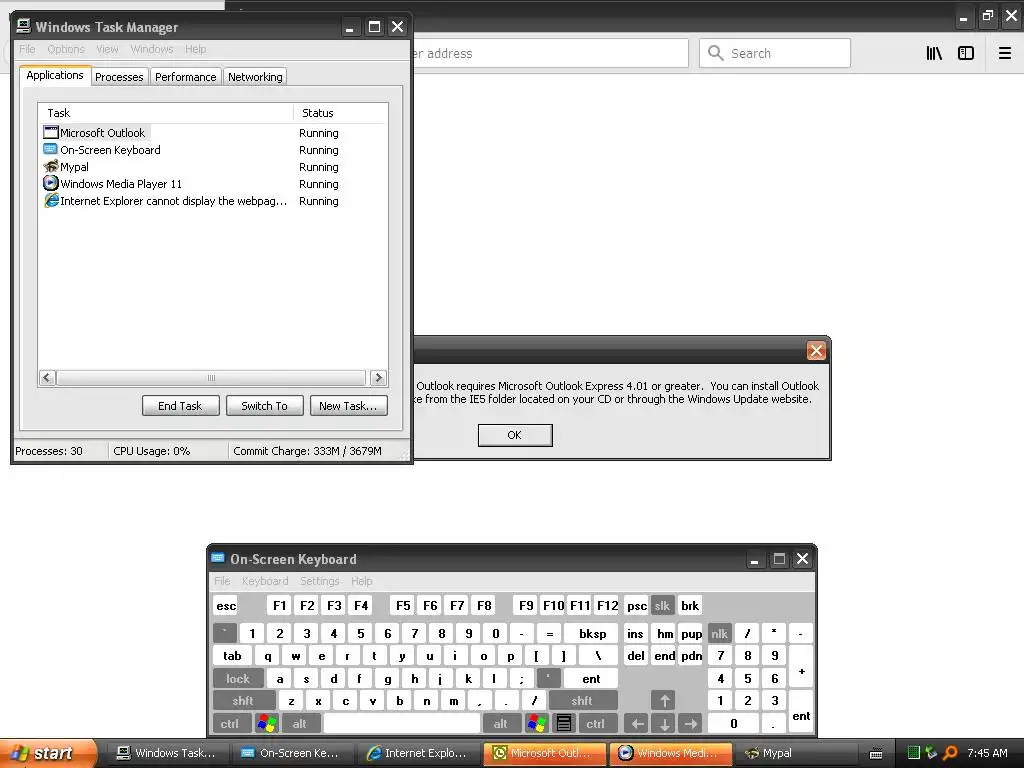Toggle the slk (scroll lock) key
The width and height of the screenshot is (1024, 768).
click(x=662, y=605)
